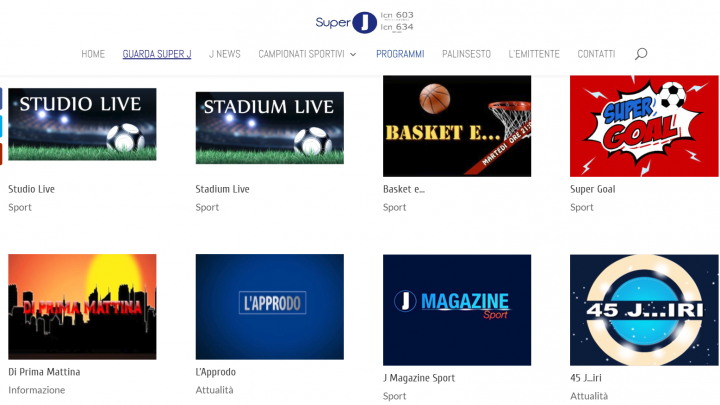Click Di Prima Mattina title link
720x405 pixels.
click(x=44, y=372)
